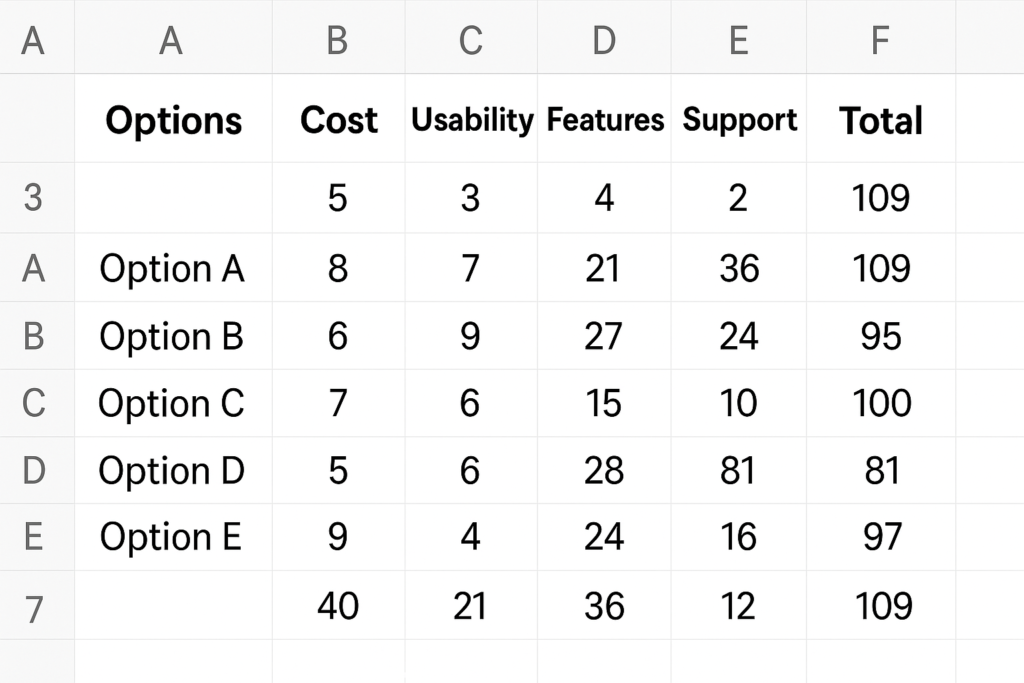Select column F header
Viewport: 1024px width, 683px height.
(881, 37)
